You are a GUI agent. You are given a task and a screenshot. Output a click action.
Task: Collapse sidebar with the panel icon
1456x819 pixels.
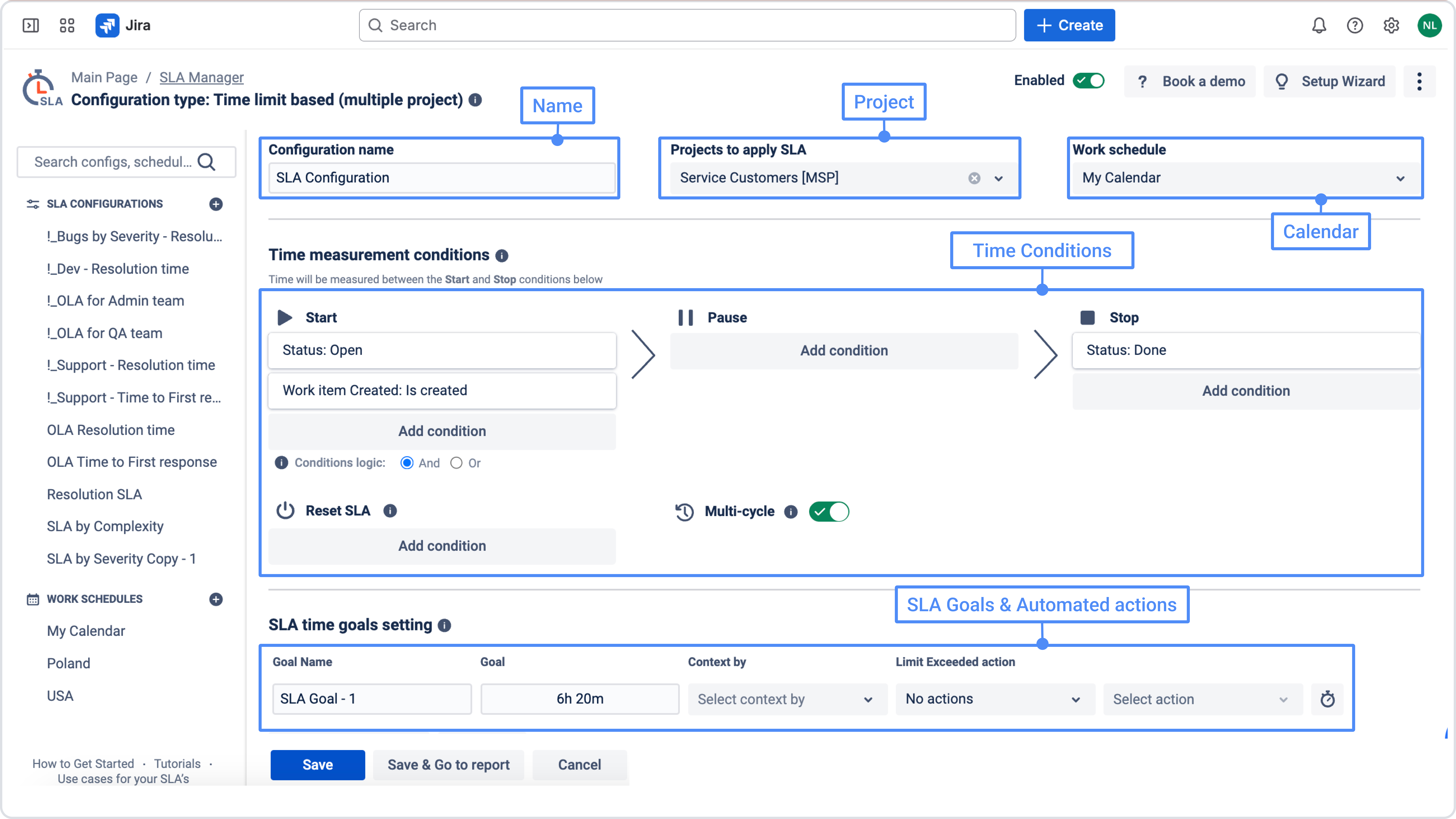point(31,25)
